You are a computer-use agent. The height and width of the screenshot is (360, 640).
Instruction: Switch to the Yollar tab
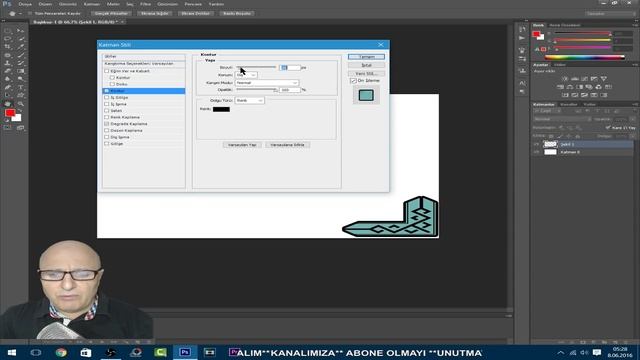(589, 104)
